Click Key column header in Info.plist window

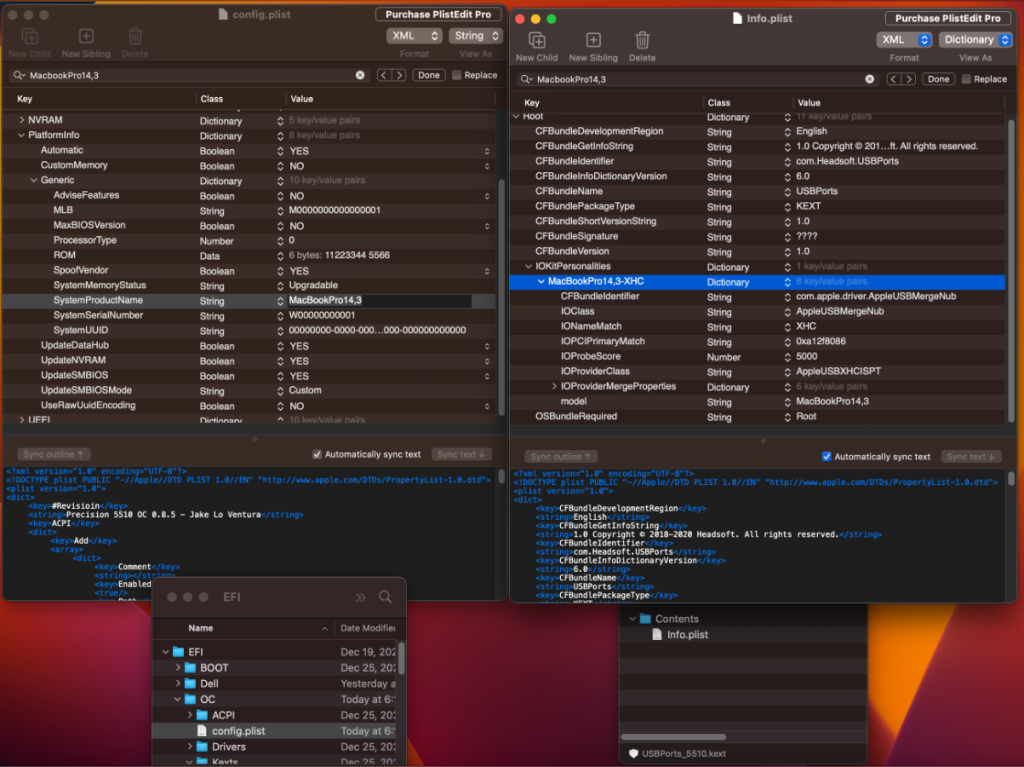point(532,103)
